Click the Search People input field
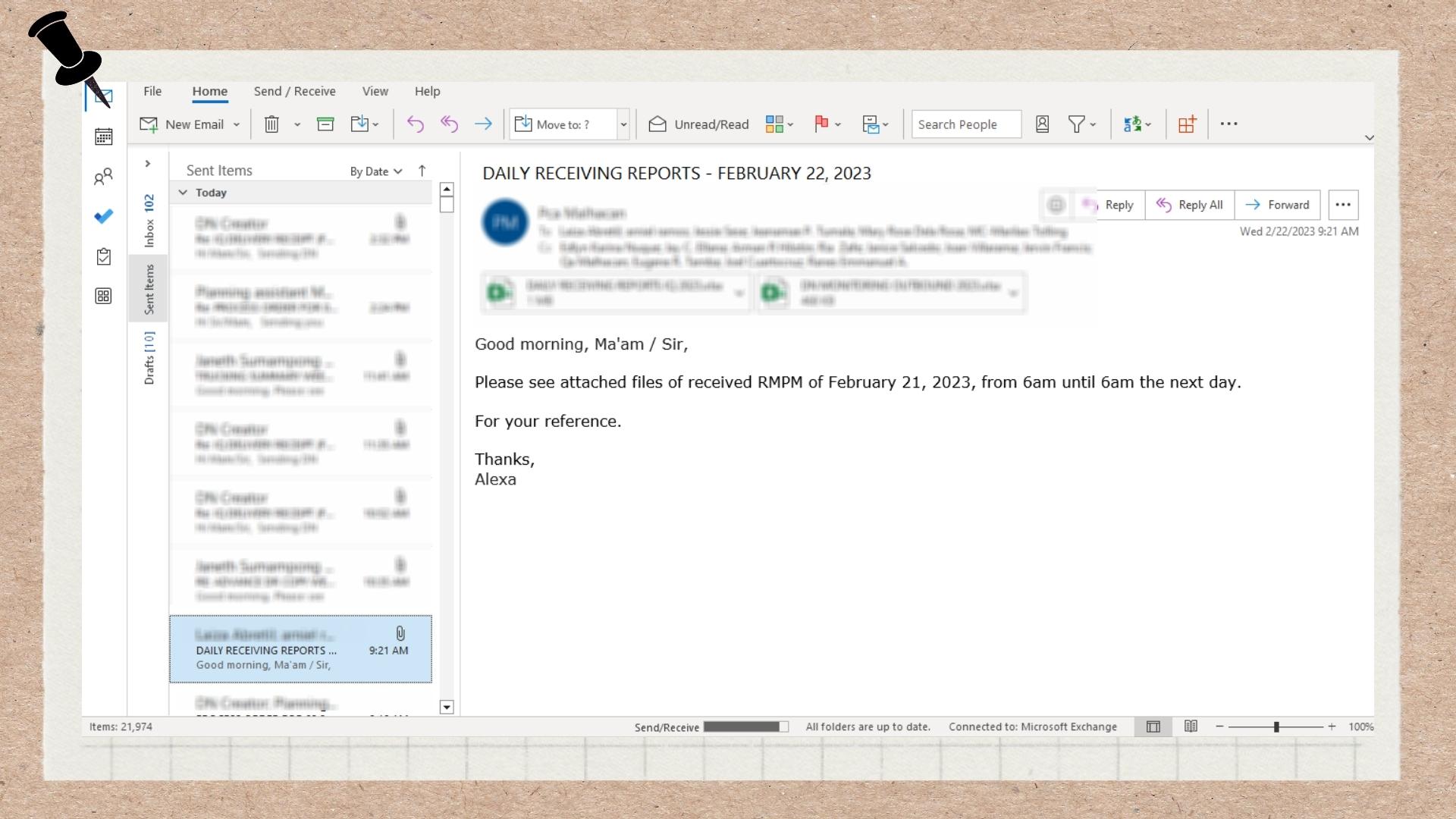This screenshot has width=1456, height=819. pyautogui.click(x=965, y=124)
